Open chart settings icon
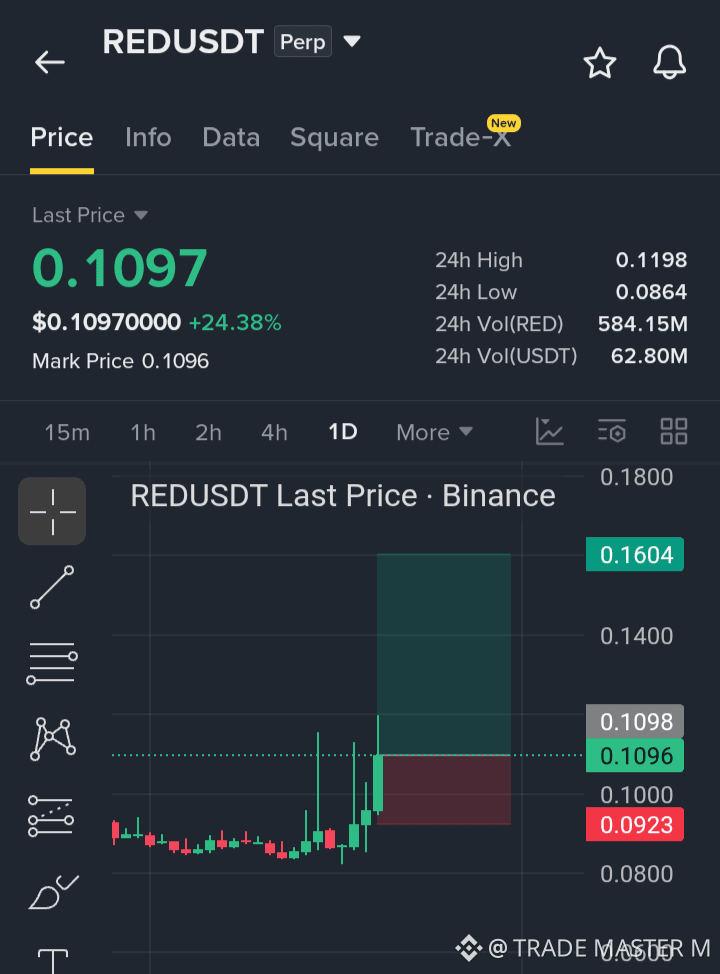 tap(611, 431)
